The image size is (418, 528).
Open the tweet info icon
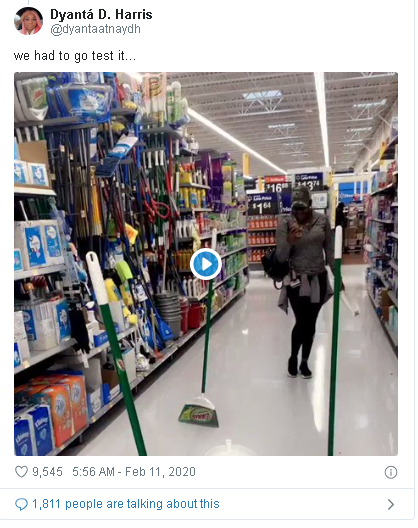click(390, 472)
